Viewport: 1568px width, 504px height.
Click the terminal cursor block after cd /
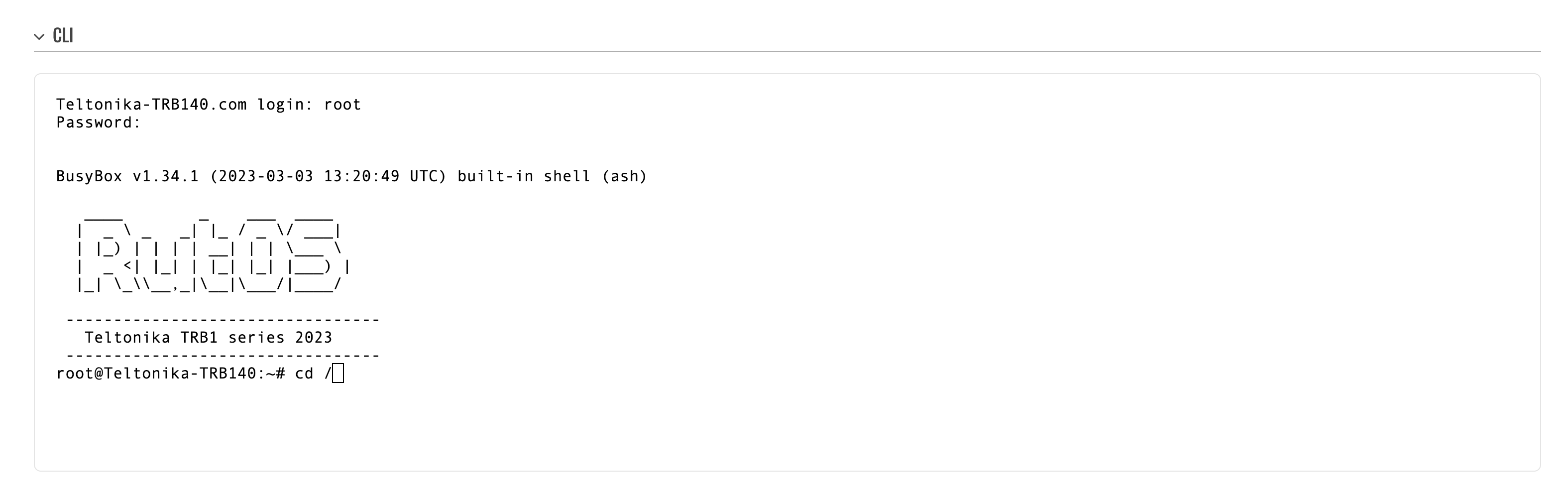click(338, 373)
